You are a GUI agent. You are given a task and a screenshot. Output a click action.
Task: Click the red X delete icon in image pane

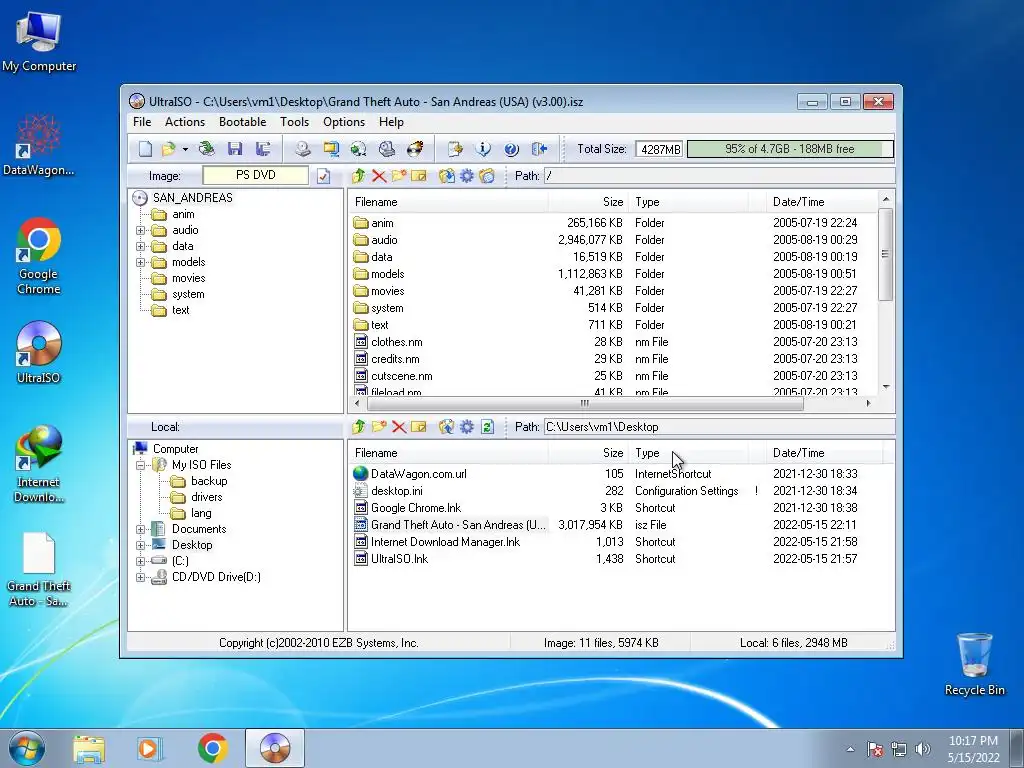point(379,176)
